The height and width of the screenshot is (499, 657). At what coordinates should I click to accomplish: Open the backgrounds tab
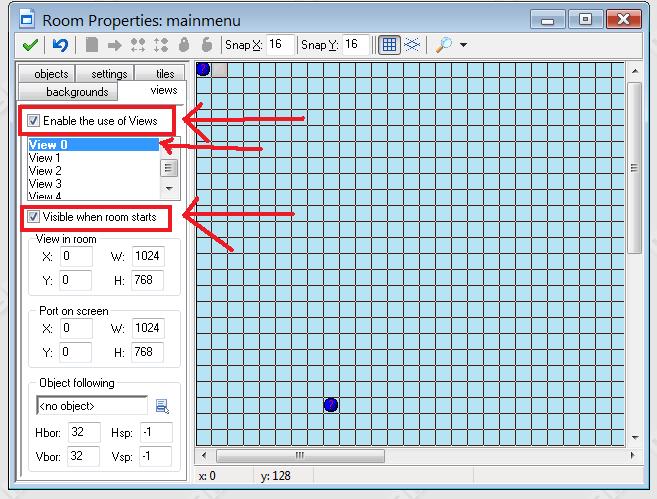tap(76, 92)
